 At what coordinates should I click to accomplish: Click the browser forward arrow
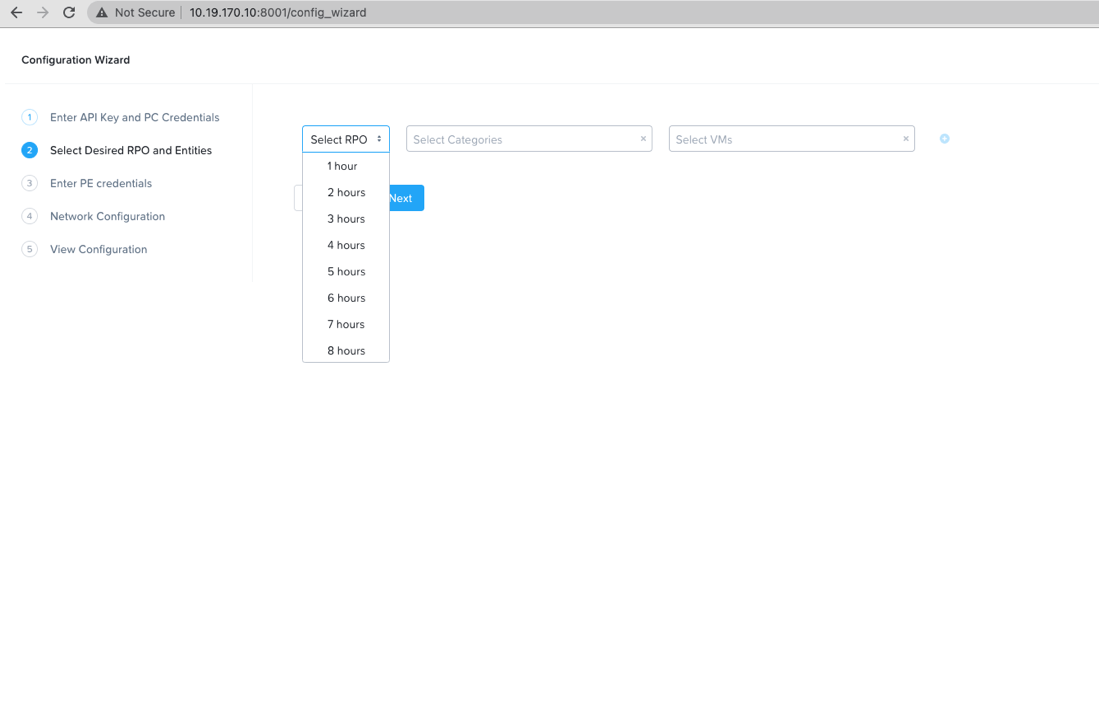point(42,13)
